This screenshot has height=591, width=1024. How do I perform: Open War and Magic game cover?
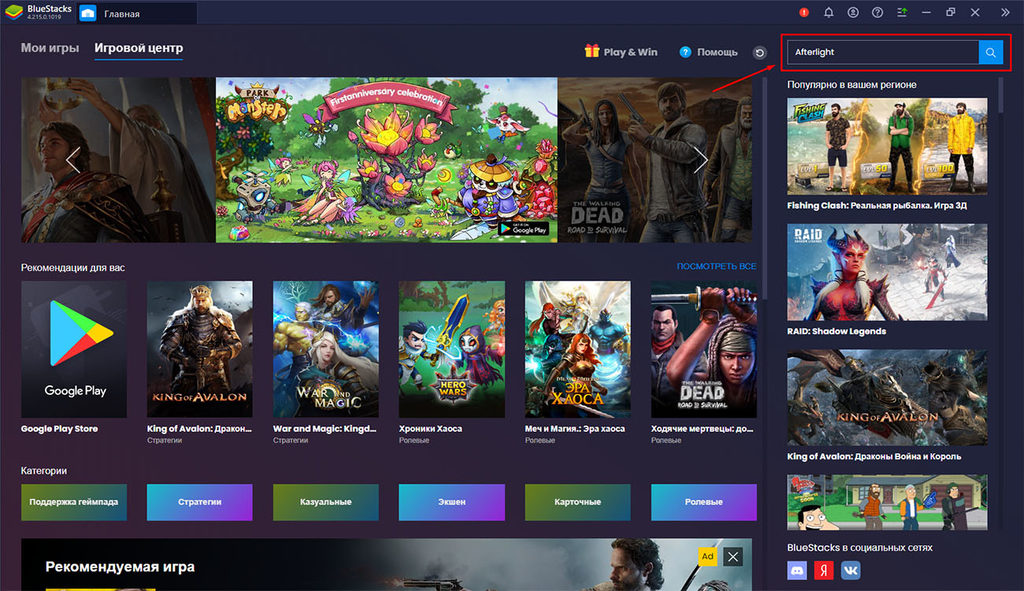click(326, 349)
